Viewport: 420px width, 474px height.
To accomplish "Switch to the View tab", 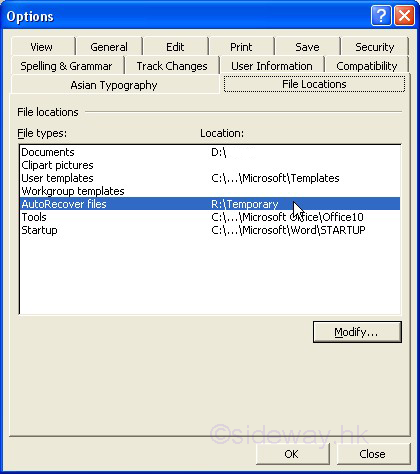I will (x=42, y=47).
